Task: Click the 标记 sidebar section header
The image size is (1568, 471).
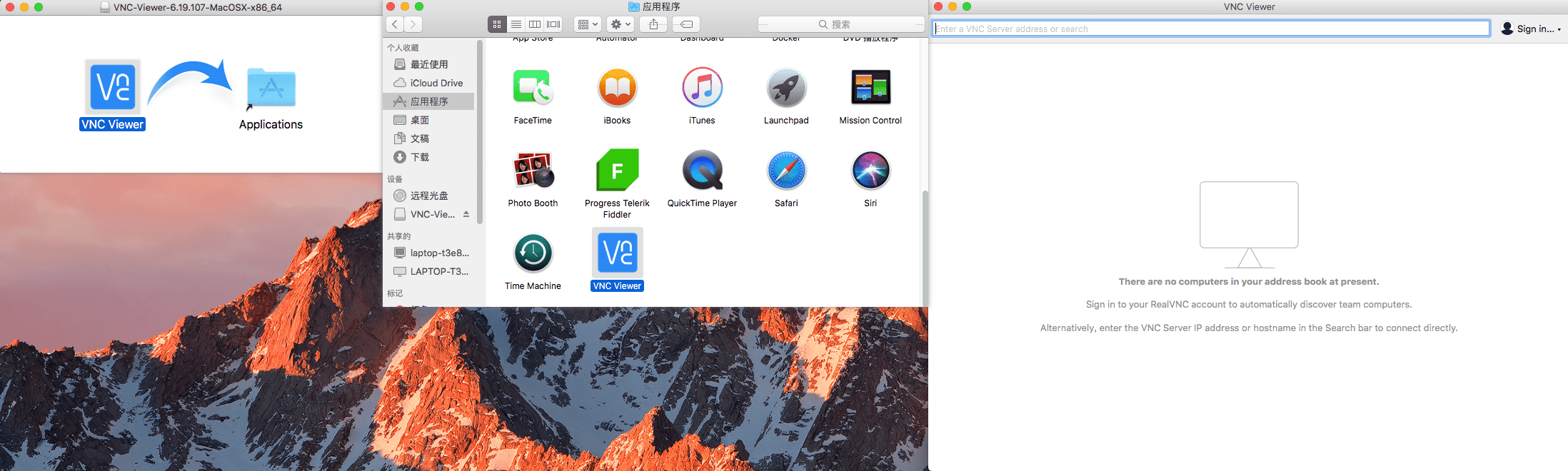Action: pyautogui.click(x=395, y=293)
